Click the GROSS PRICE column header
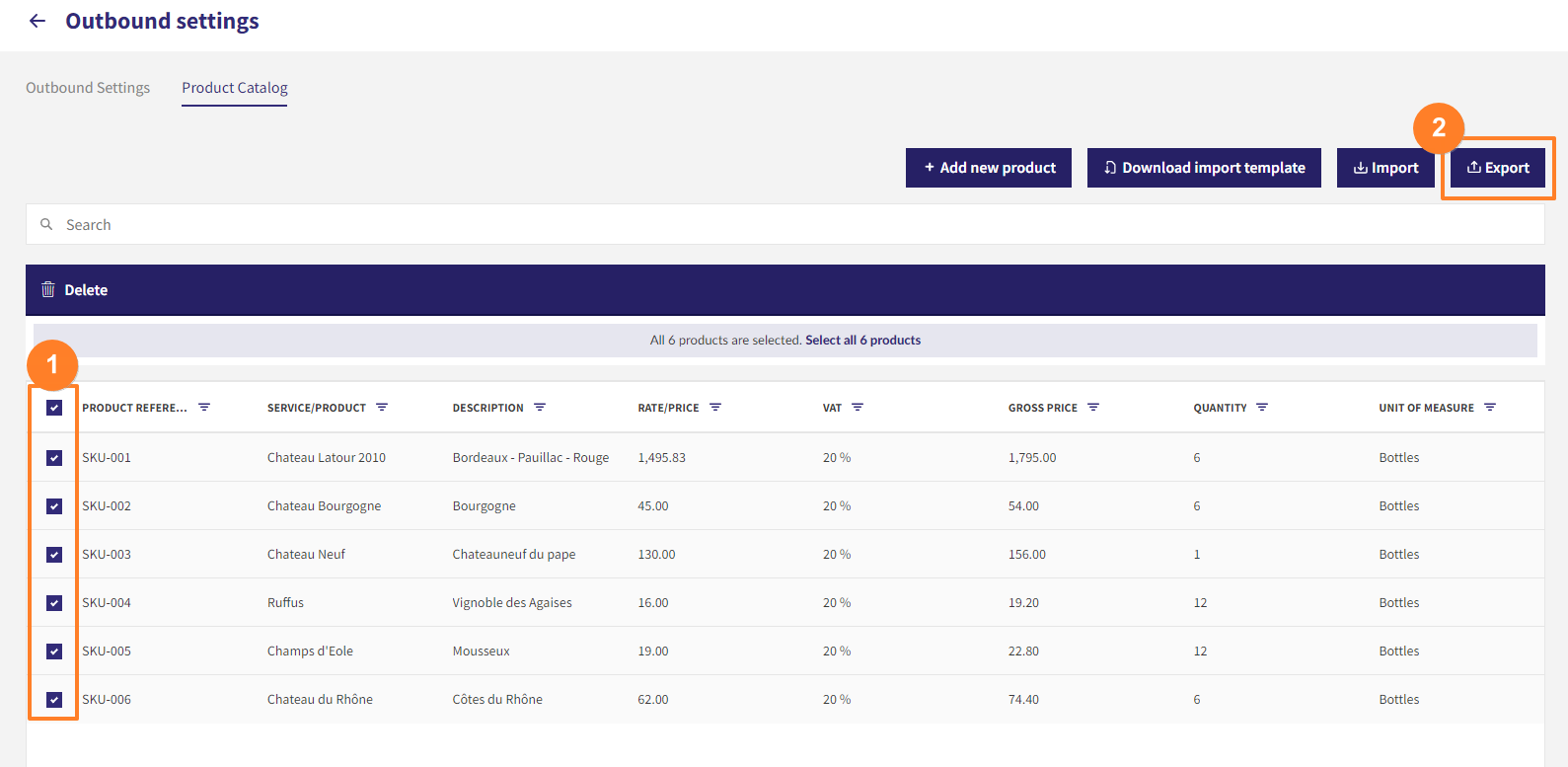This screenshot has height=767, width=1568. pos(1043,408)
